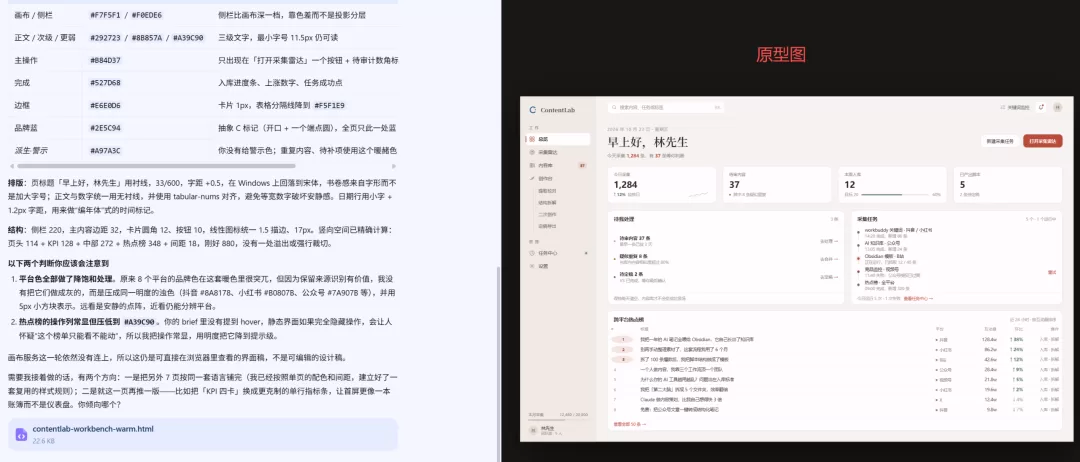Click the #F5F1E9 color code in 边框 row

point(329,105)
